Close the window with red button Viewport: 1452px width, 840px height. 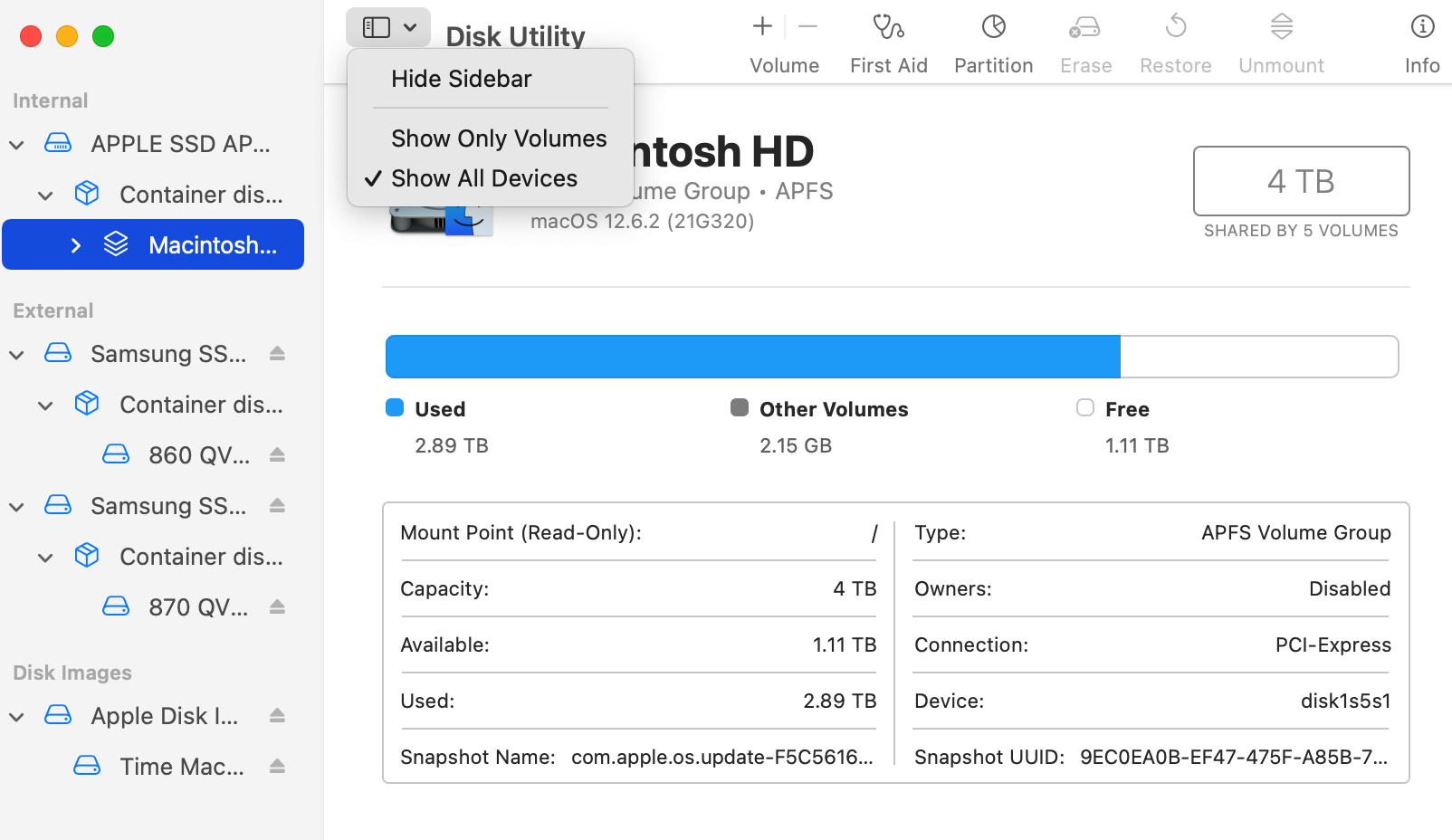pyautogui.click(x=31, y=36)
